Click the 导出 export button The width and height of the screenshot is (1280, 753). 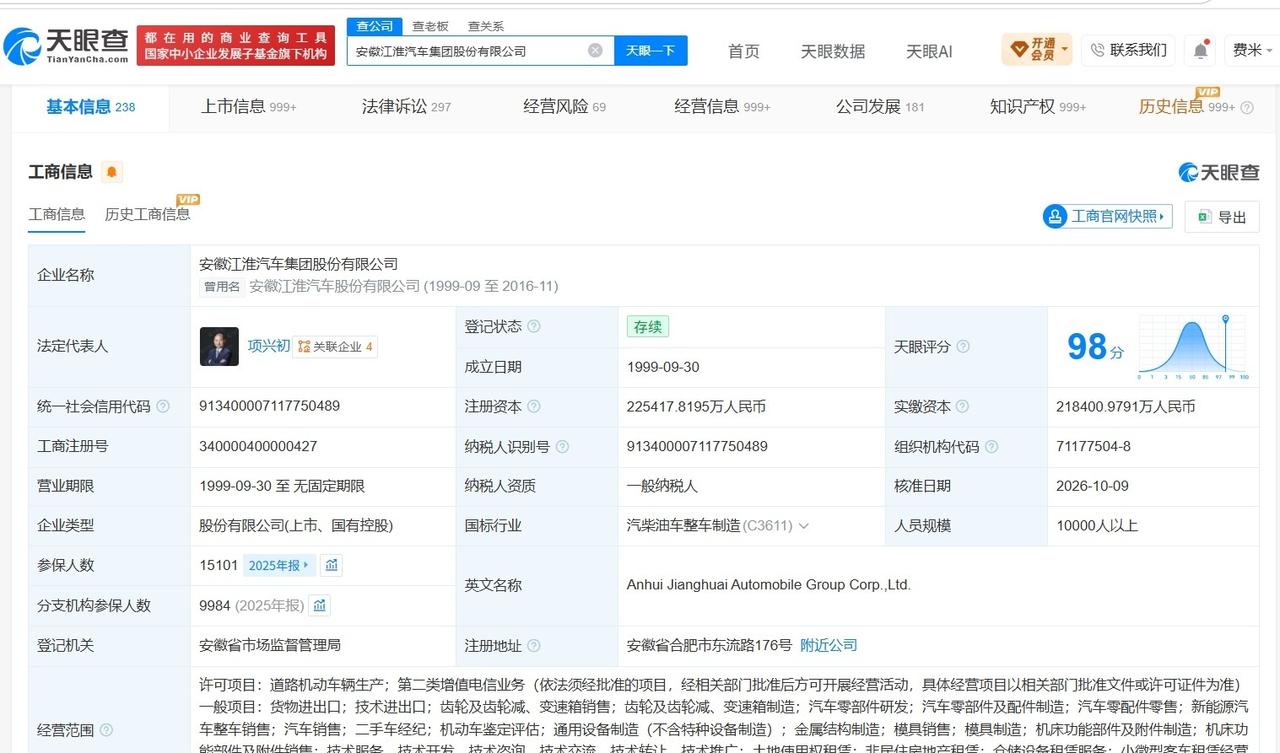[1222, 217]
